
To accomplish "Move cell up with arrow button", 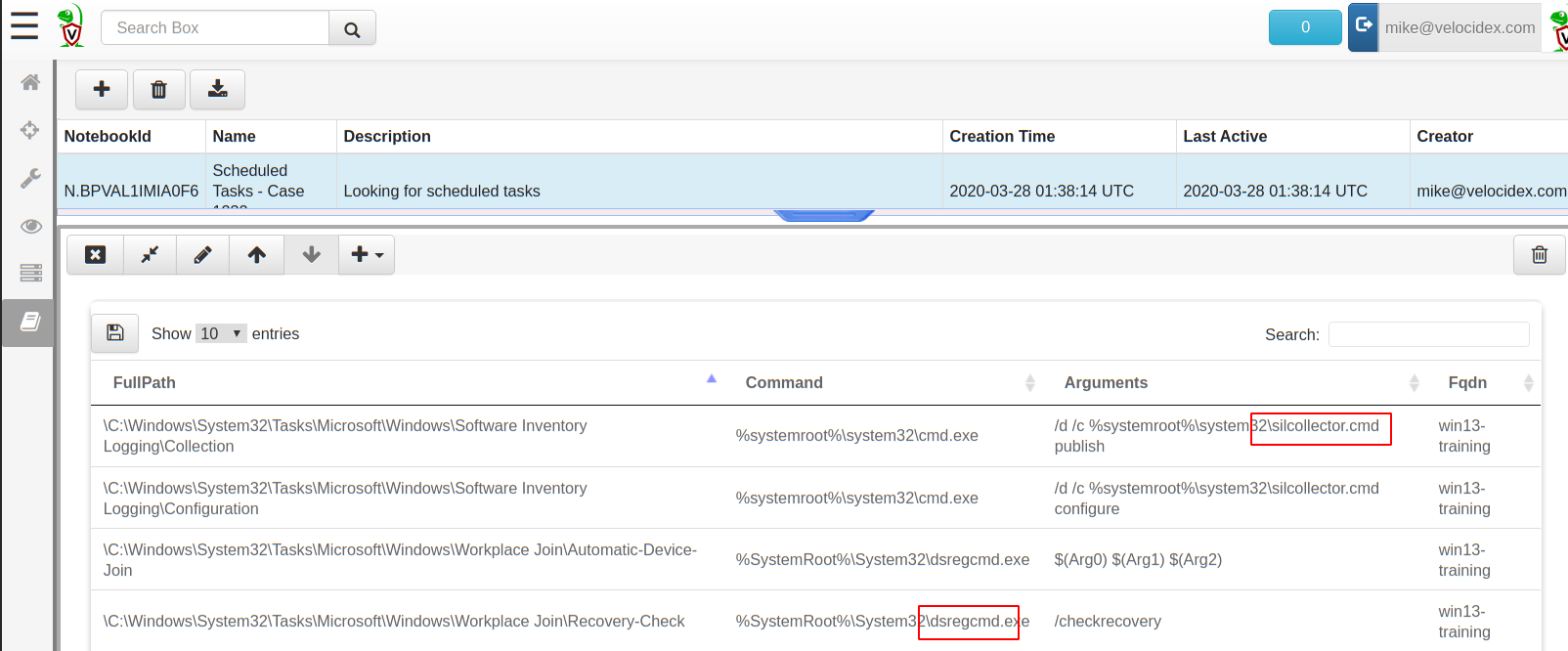I will (x=257, y=254).
